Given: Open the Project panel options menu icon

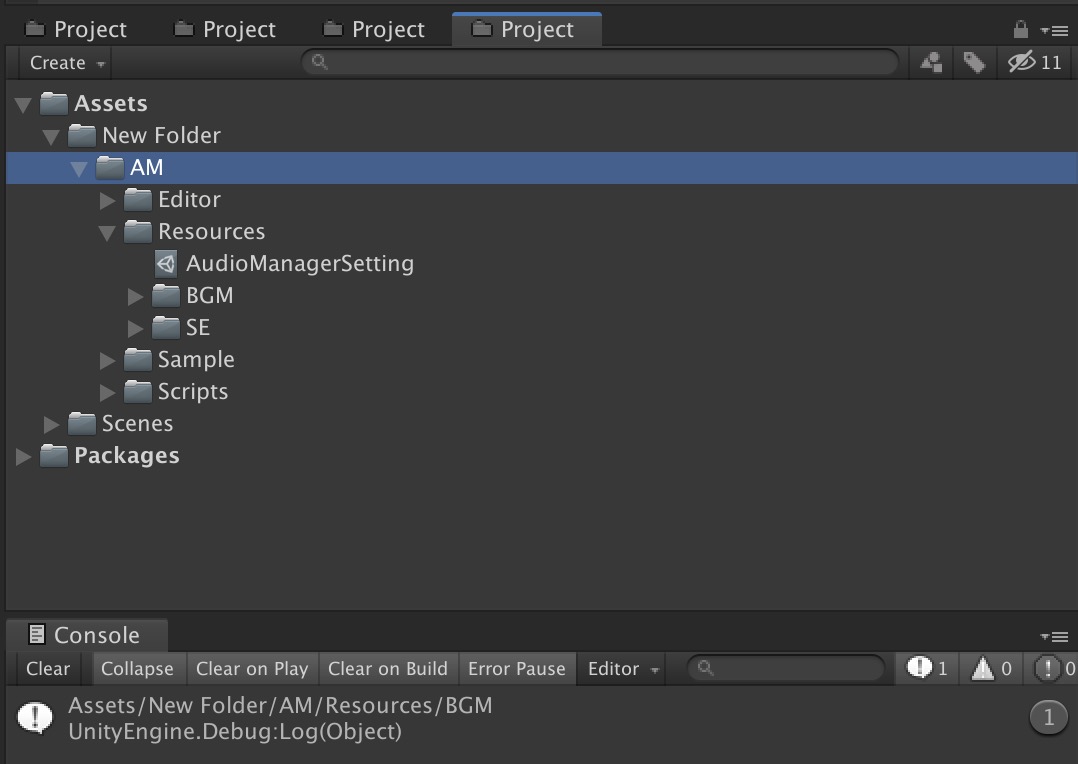Looking at the screenshot, I should (x=1054, y=30).
